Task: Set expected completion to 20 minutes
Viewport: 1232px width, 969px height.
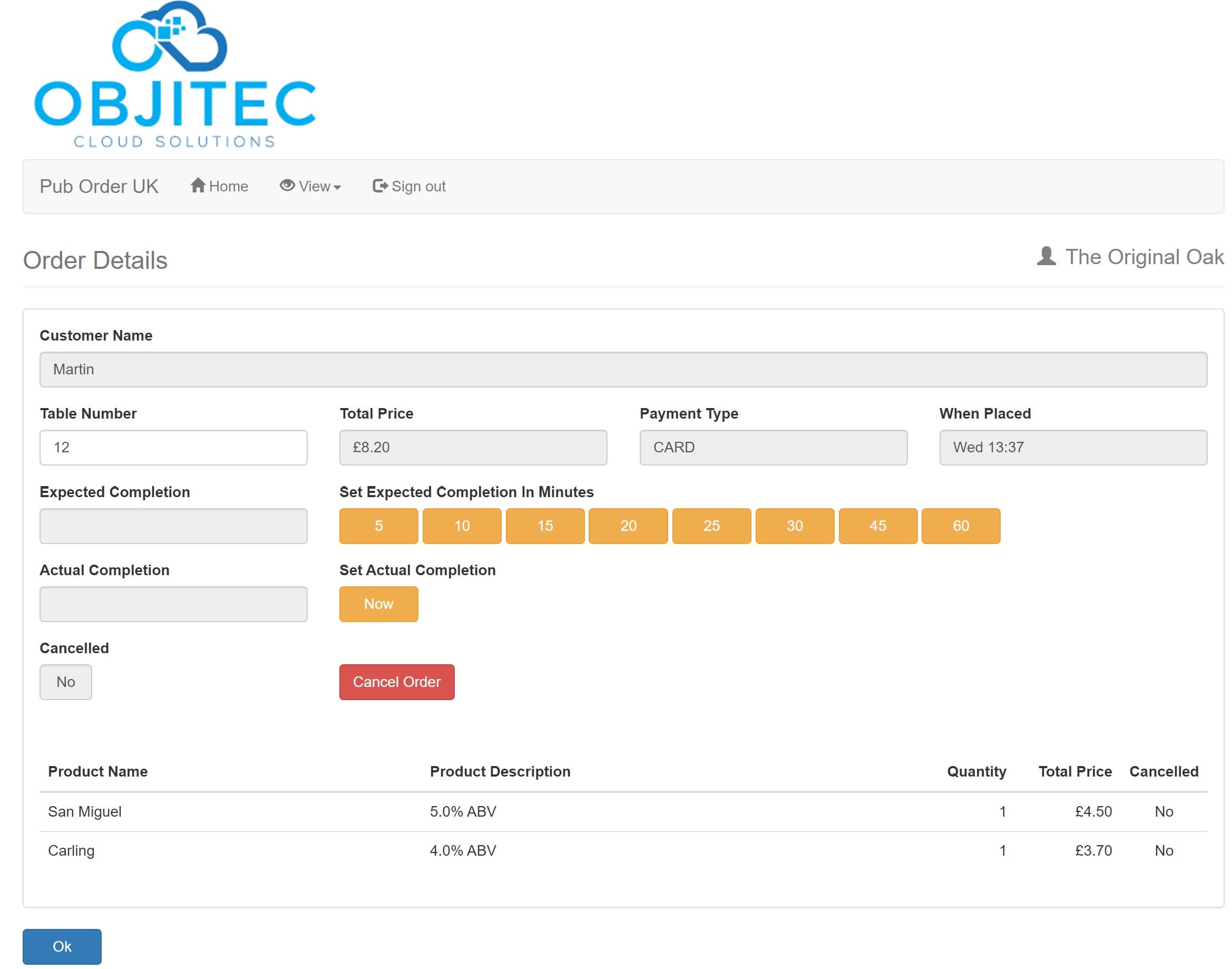Action: click(x=628, y=527)
